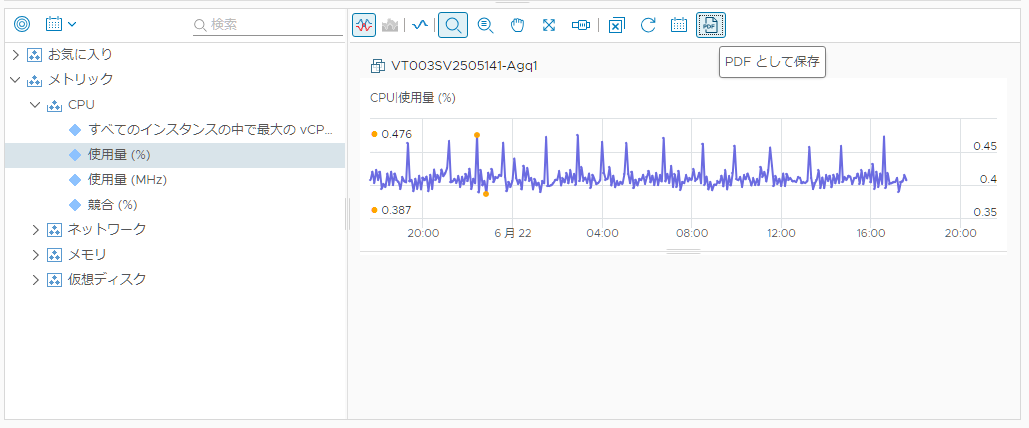Click the 04:00 time axis label

pyautogui.click(x=602, y=232)
